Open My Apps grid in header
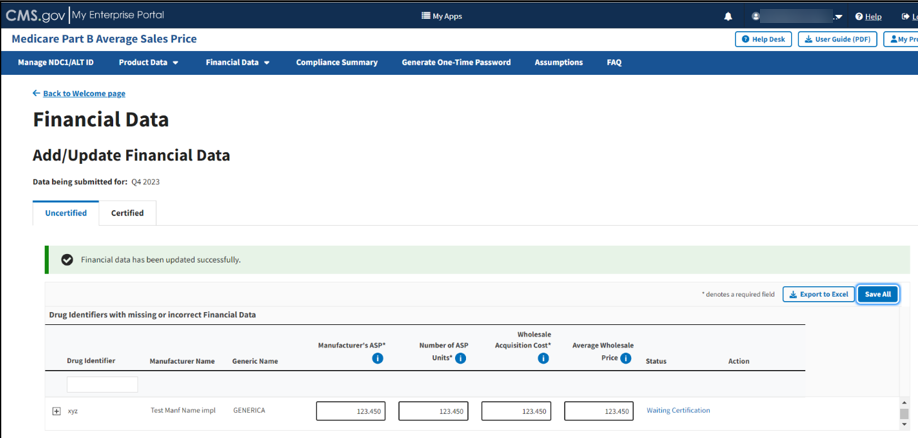This screenshot has height=438, width=918. 441,16
